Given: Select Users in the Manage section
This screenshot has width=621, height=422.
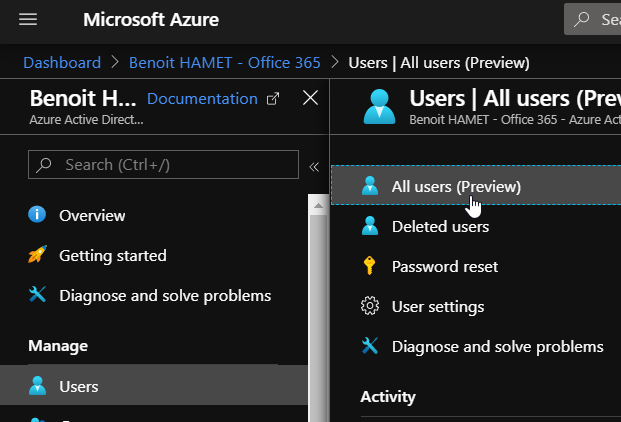Looking at the screenshot, I should tap(79, 386).
